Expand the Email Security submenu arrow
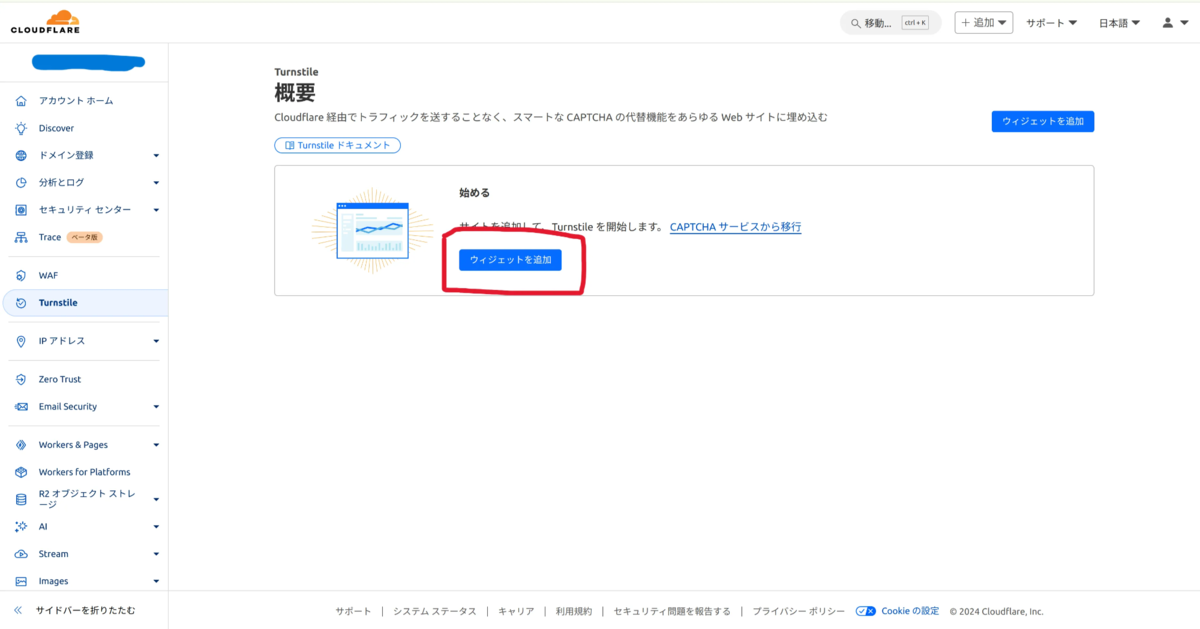The height and width of the screenshot is (629, 1200). (x=156, y=407)
